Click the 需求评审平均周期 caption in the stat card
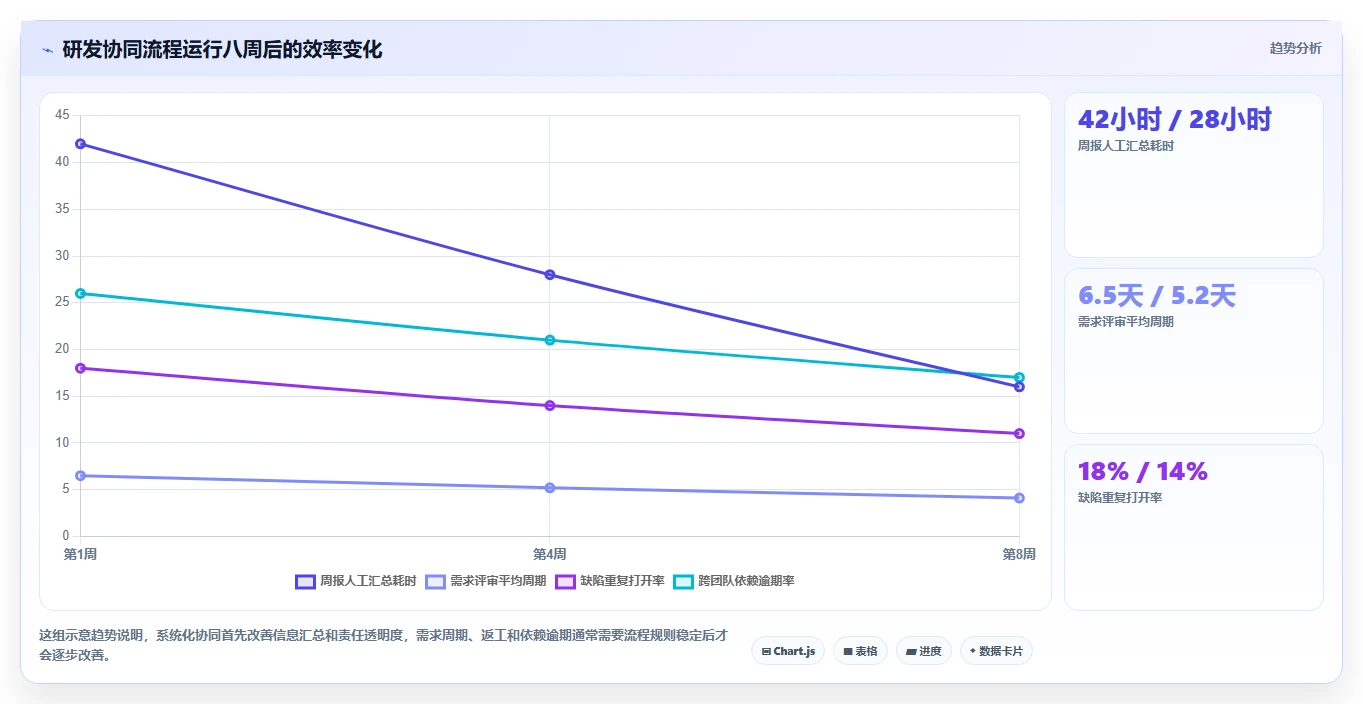Screen dimensions: 1363x704 (1125, 322)
